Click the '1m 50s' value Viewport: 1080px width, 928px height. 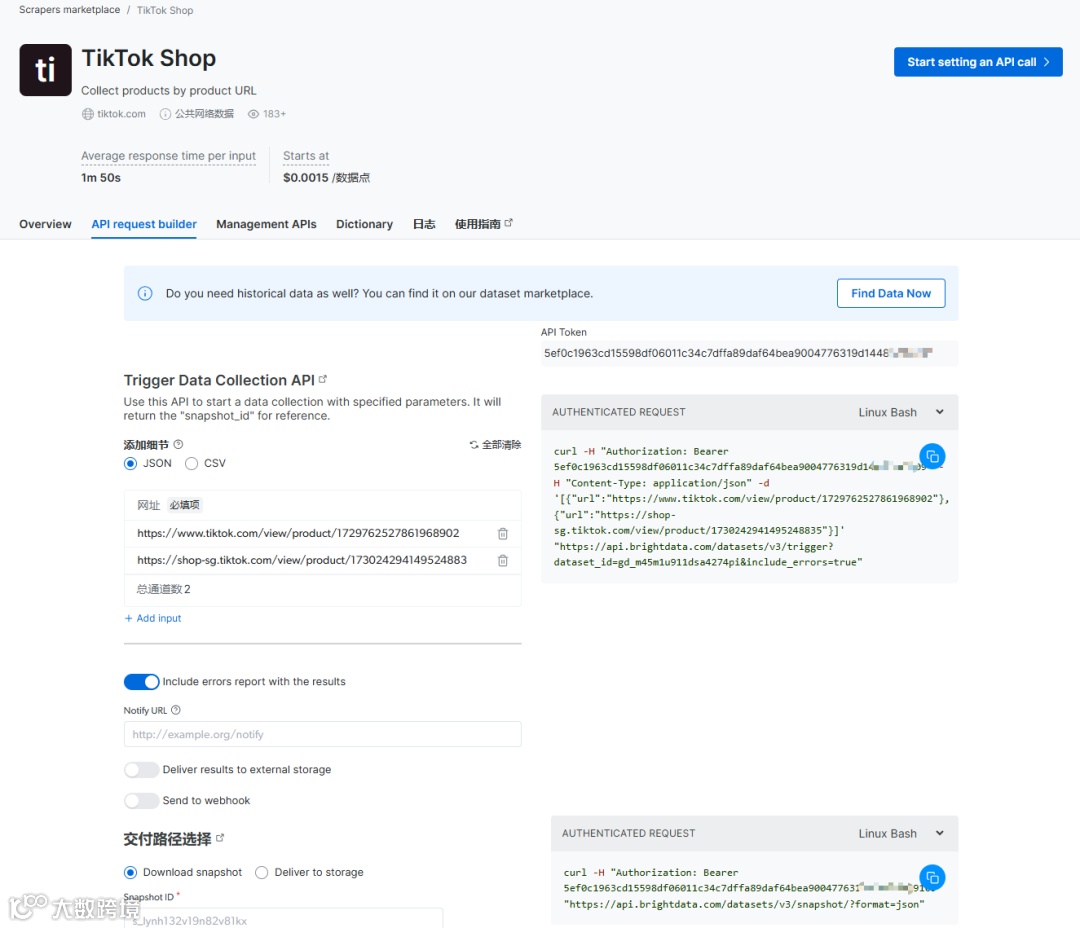click(101, 178)
